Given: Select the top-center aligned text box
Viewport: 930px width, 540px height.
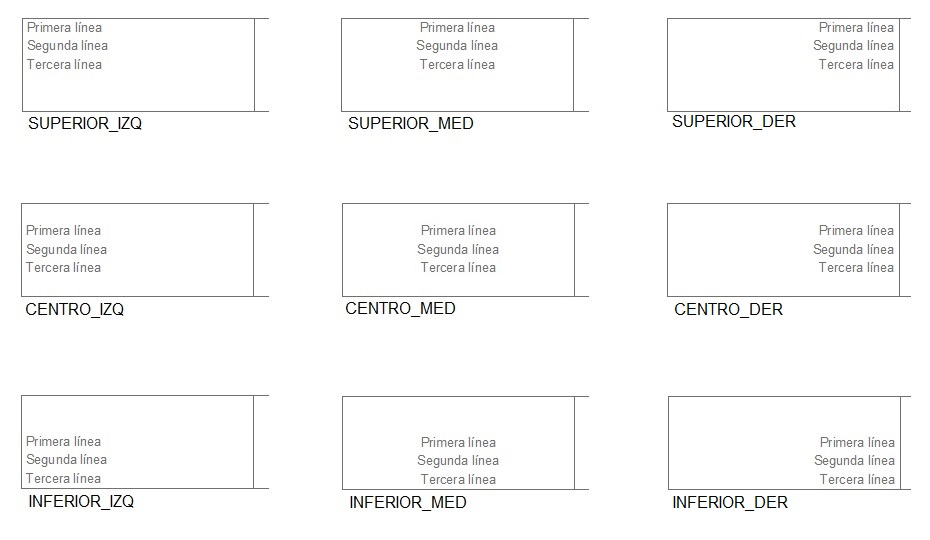Looking at the screenshot, I should pyautogui.click(x=457, y=65).
